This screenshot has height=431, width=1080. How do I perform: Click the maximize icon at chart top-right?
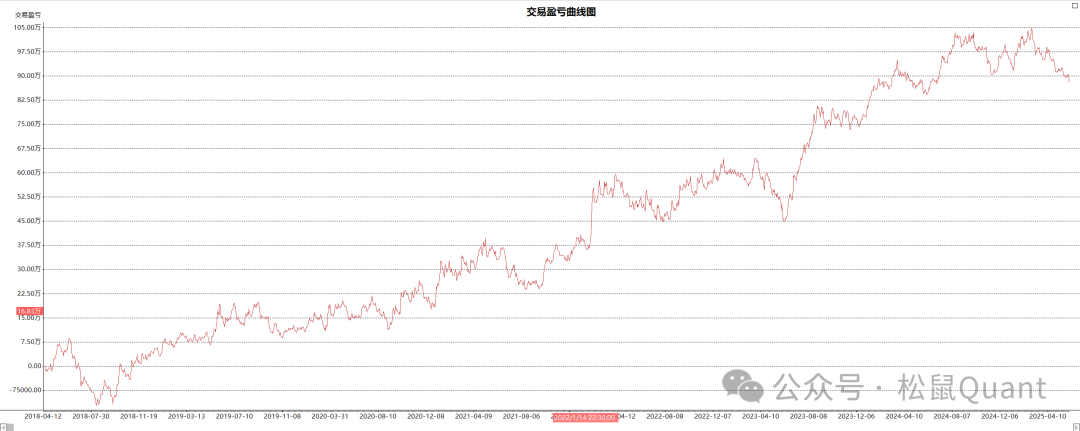pyautogui.click(x=1073, y=5)
